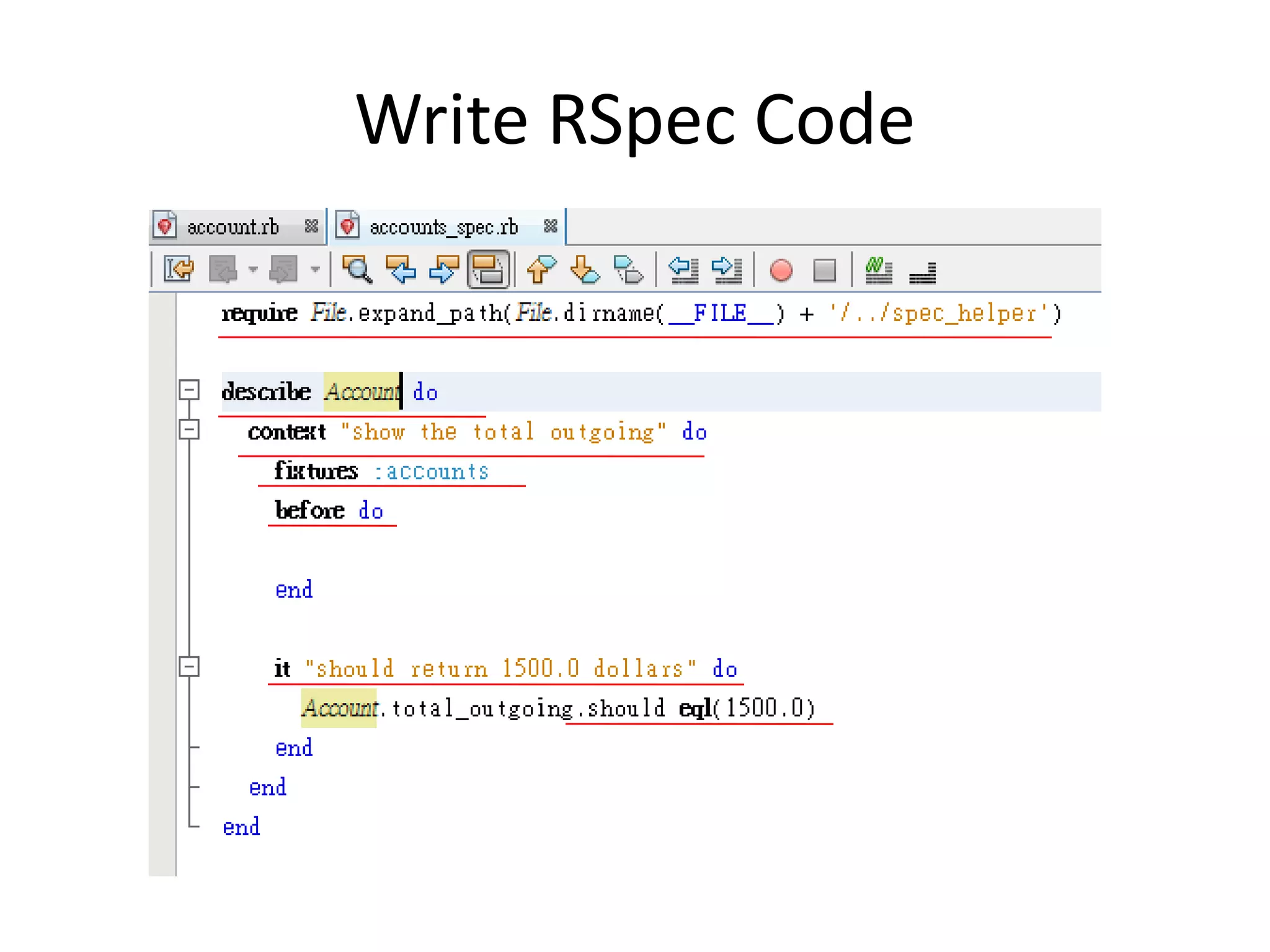This screenshot has width=1270, height=952.
Task: Click the green Comment lines icon
Action: coord(878,270)
